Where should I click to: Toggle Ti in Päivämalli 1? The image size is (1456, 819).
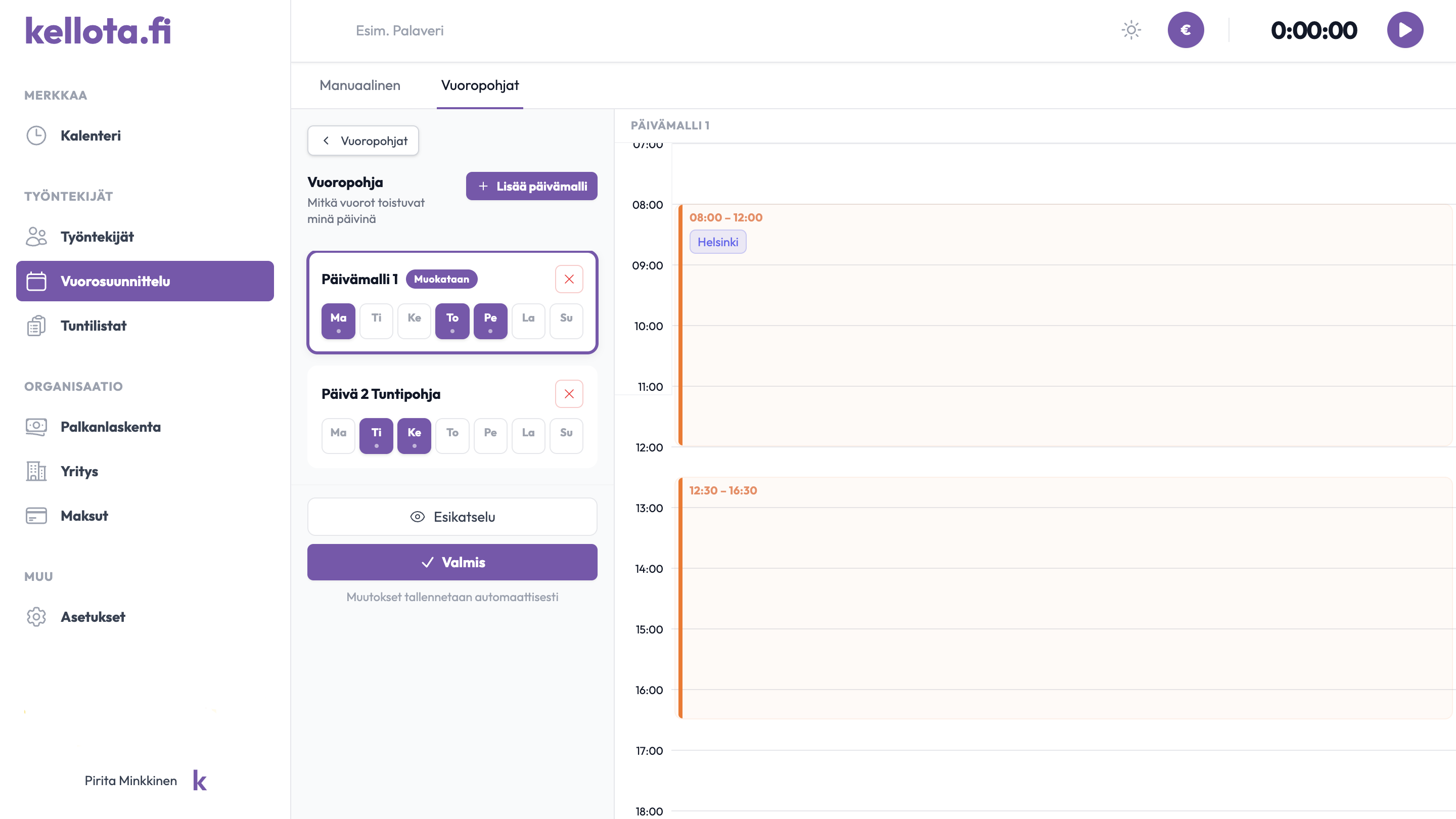pyautogui.click(x=376, y=321)
